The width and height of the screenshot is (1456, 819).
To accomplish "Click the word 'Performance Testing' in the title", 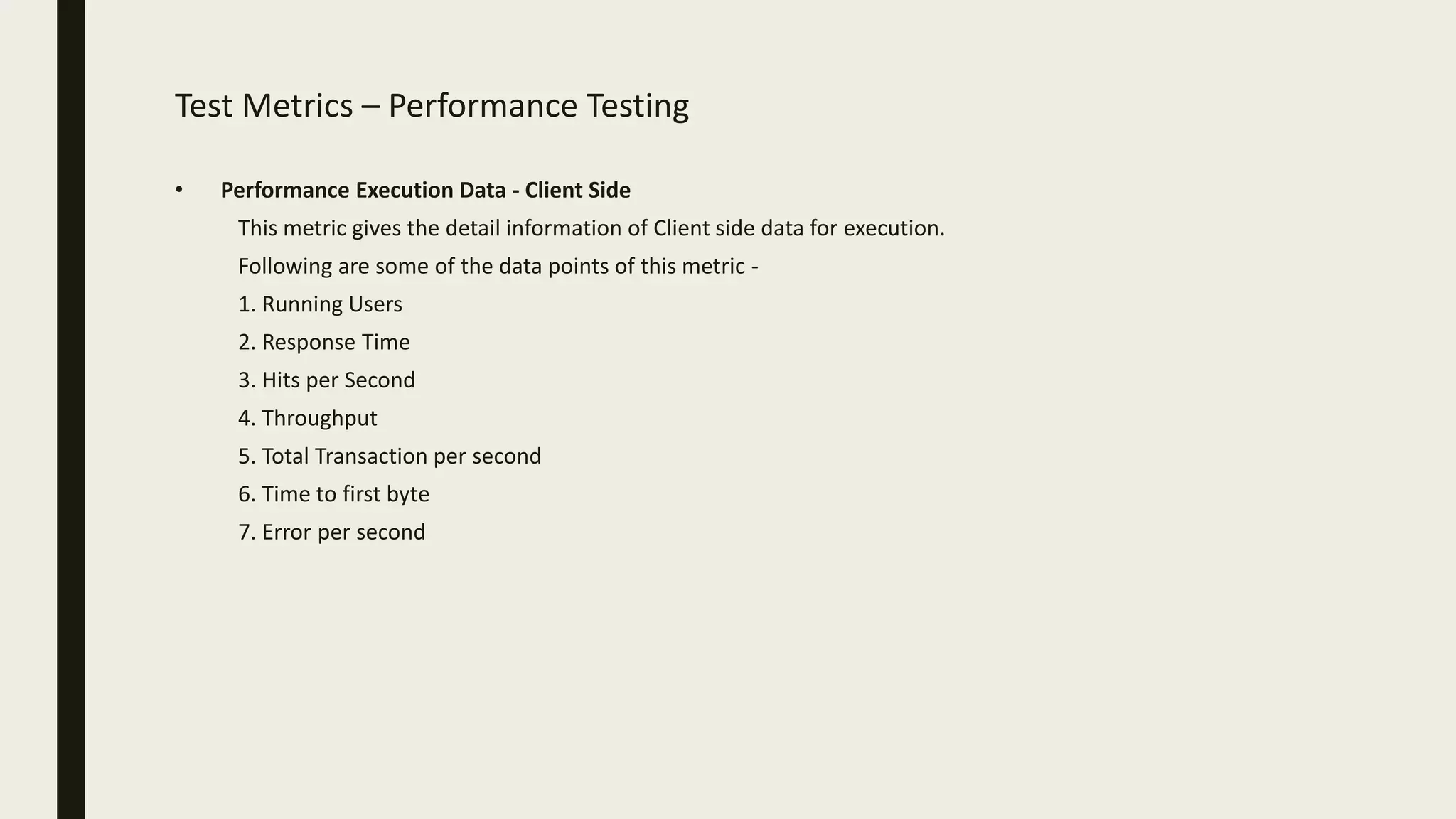I will tap(538, 106).
